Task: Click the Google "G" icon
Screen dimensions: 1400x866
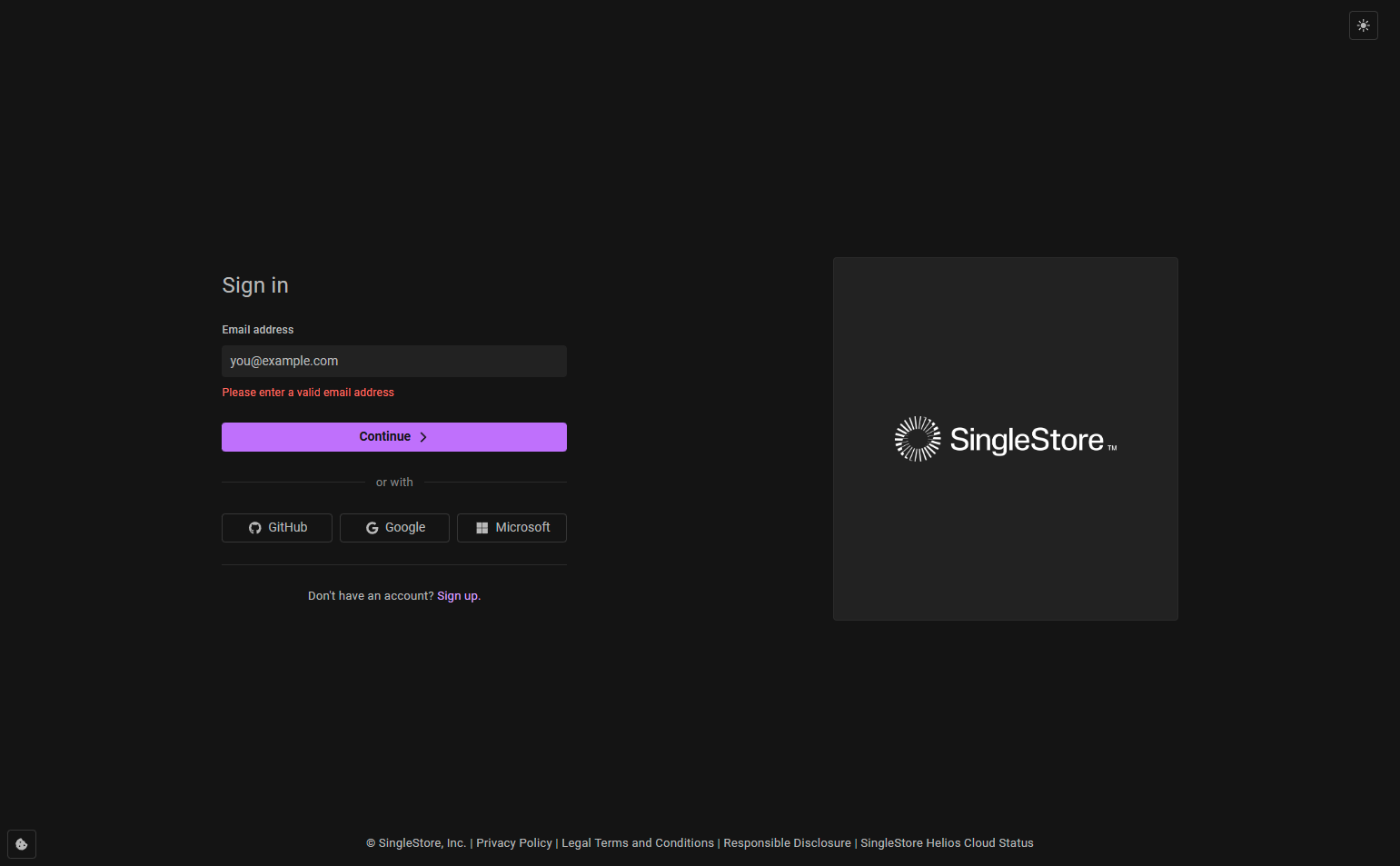Action: [372, 527]
